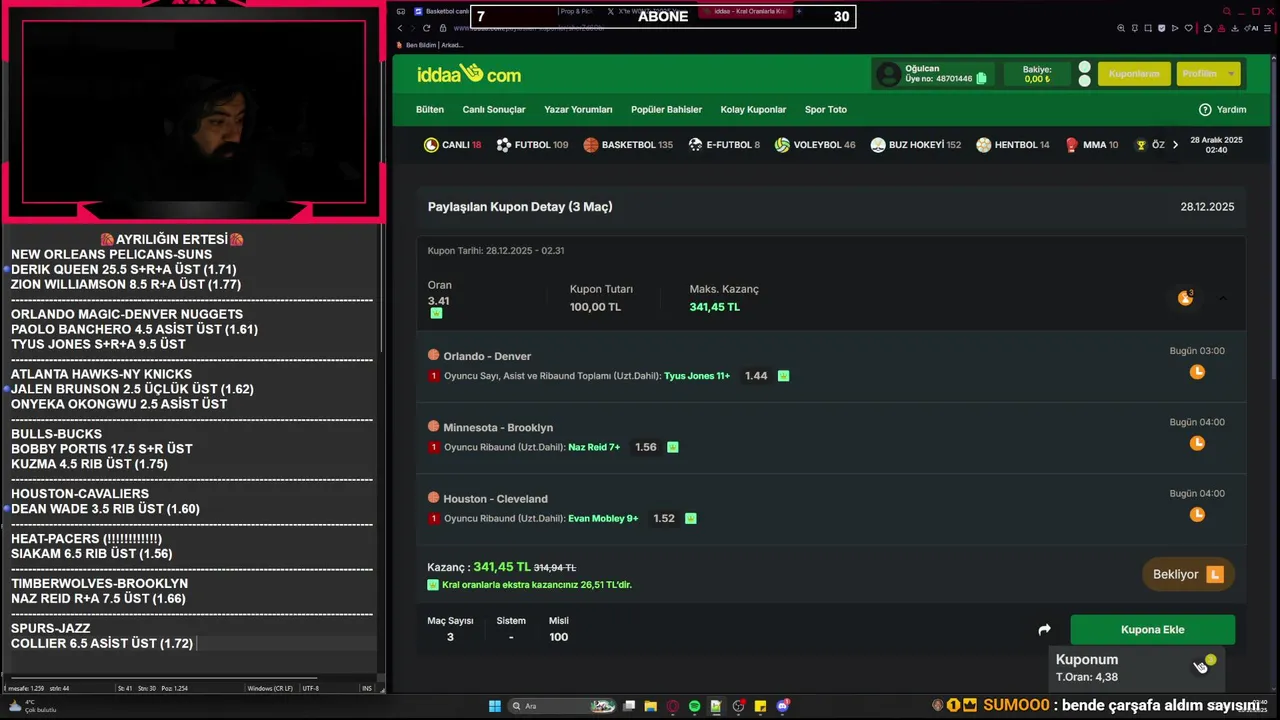Image resolution: width=1280 pixels, height=720 pixels.
Task: Select the HENTBOL sport icon
Action: [x=983, y=145]
